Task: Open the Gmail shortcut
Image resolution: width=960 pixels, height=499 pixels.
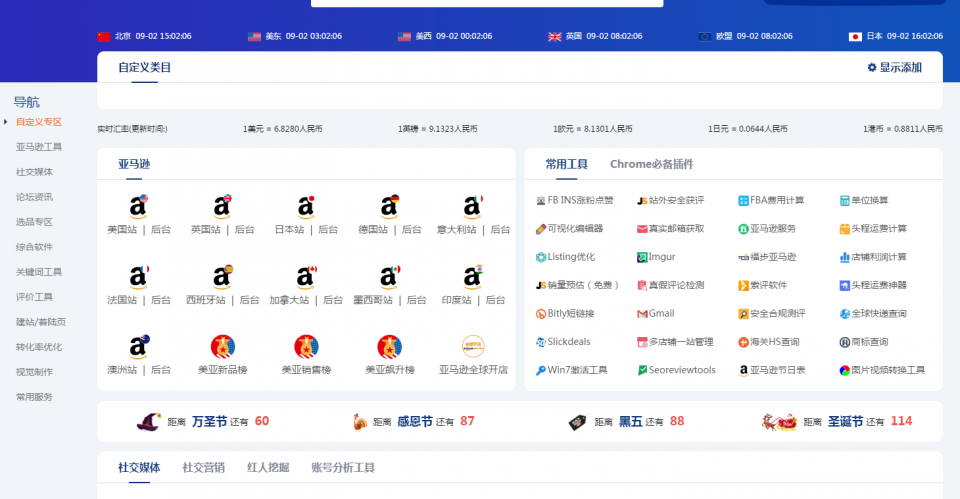Action: point(655,313)
